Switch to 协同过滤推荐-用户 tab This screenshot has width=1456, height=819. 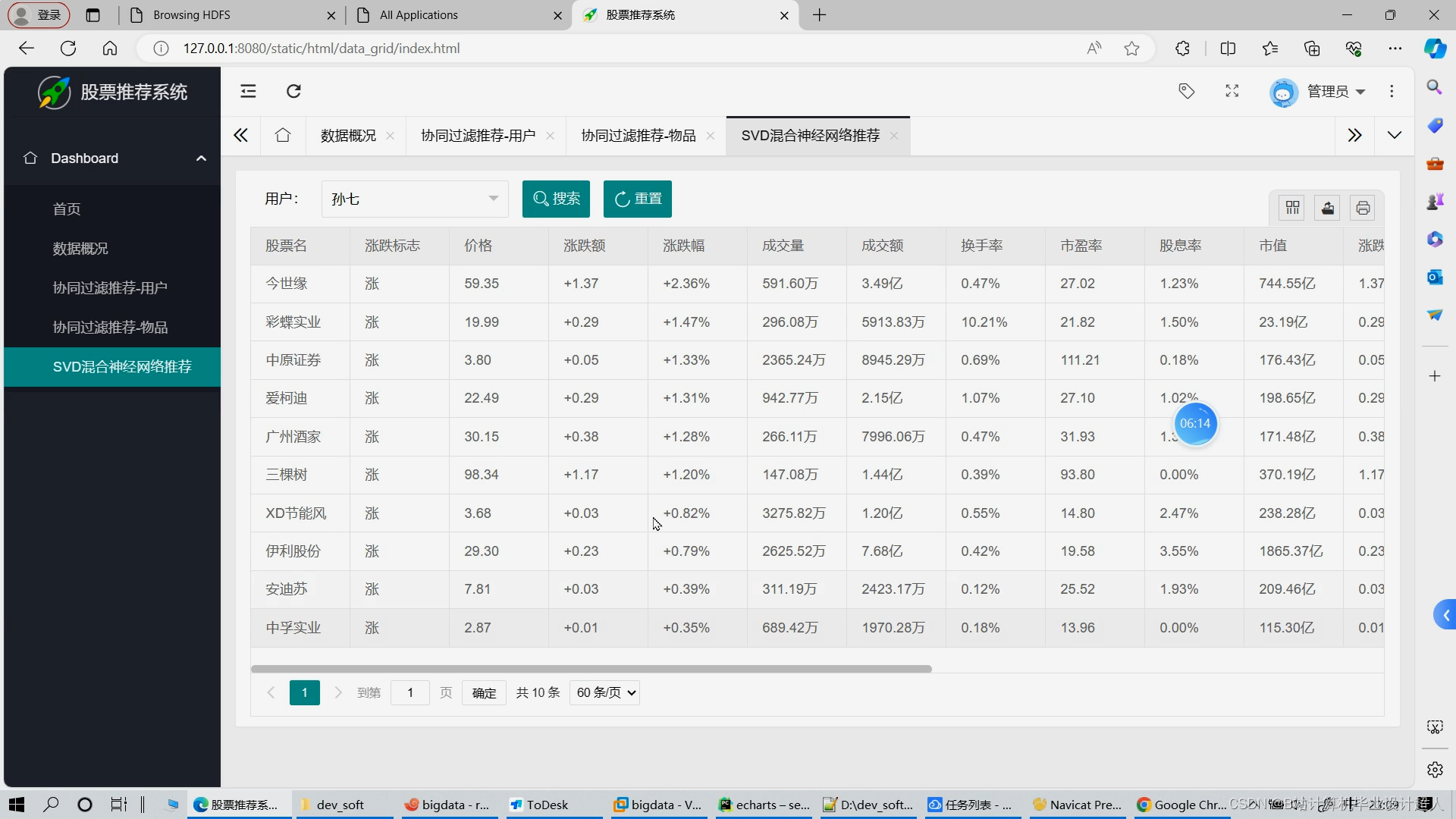(x=478, y=136)
